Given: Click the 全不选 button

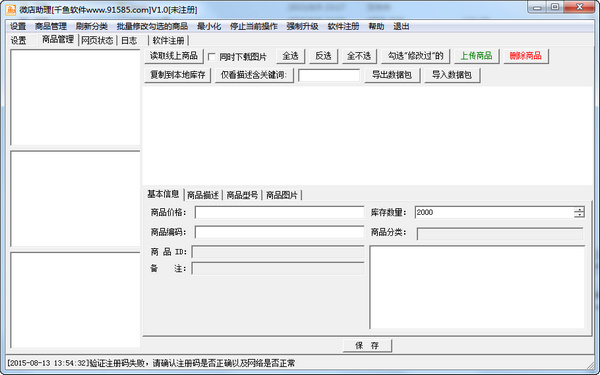Looking at the screenshot, I should [359, 56].
